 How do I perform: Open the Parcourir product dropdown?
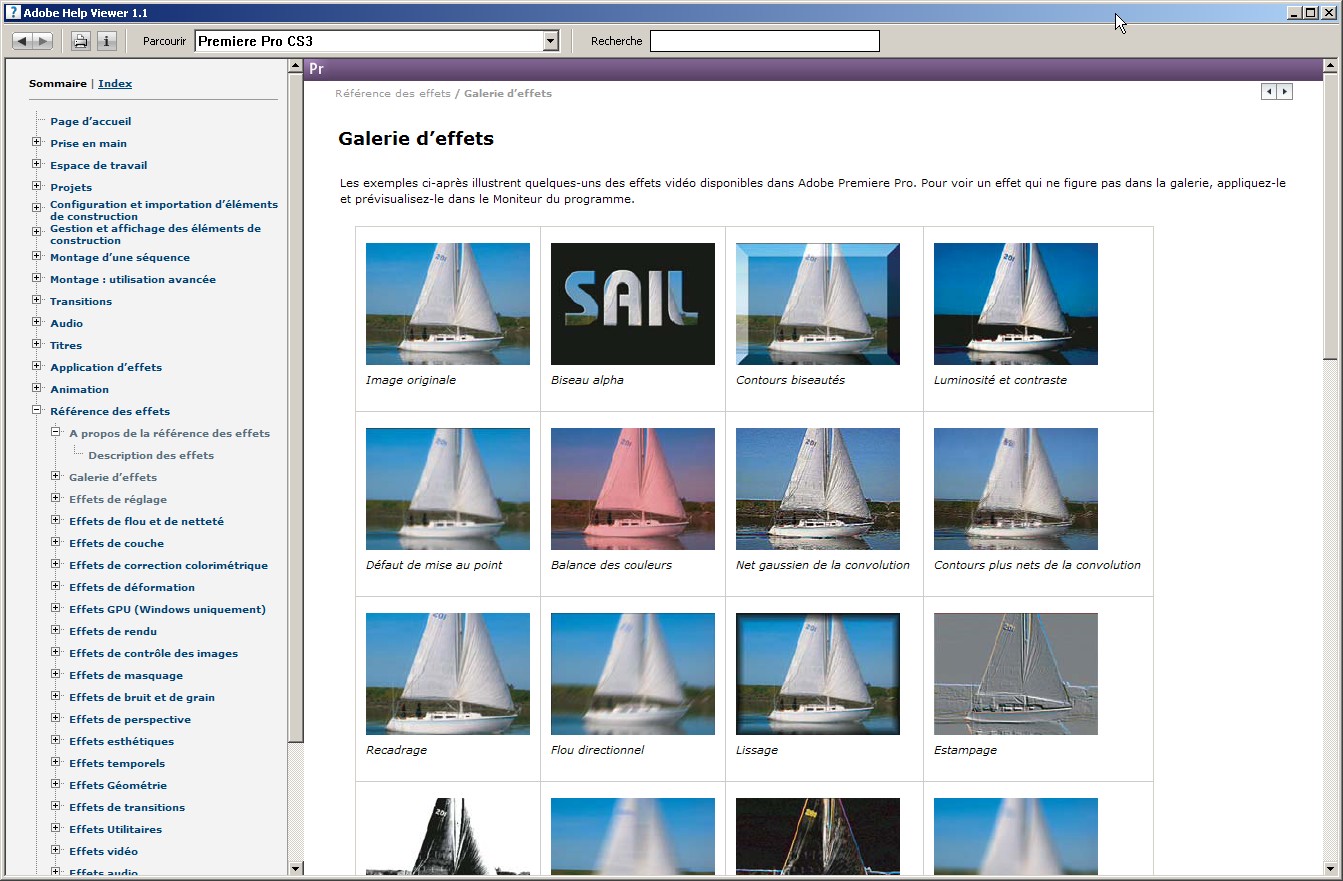pos(550,41)
